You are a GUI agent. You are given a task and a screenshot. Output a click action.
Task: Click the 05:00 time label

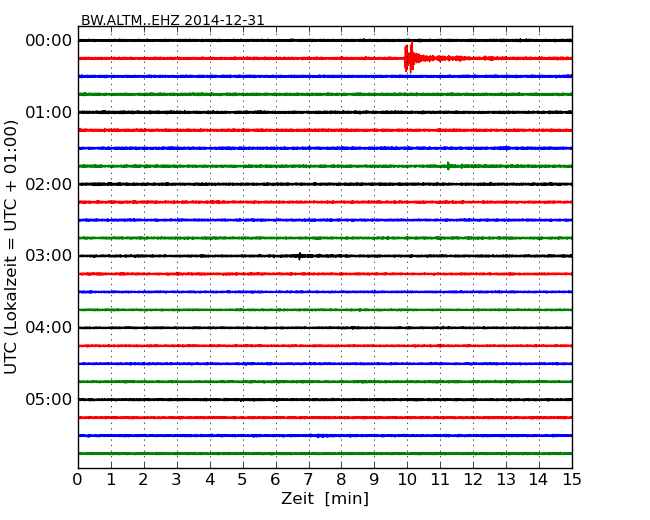pyautogui.click(x=49, y=399)
